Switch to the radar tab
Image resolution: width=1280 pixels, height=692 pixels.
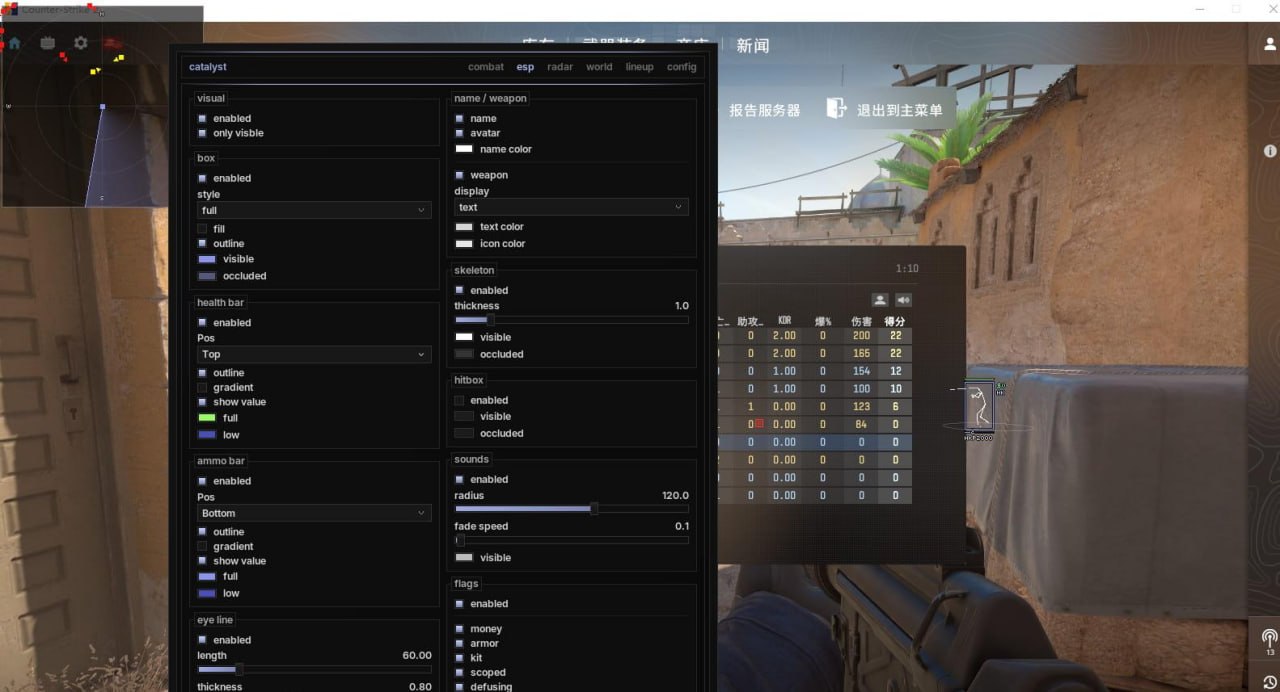(x=560, y=67)
